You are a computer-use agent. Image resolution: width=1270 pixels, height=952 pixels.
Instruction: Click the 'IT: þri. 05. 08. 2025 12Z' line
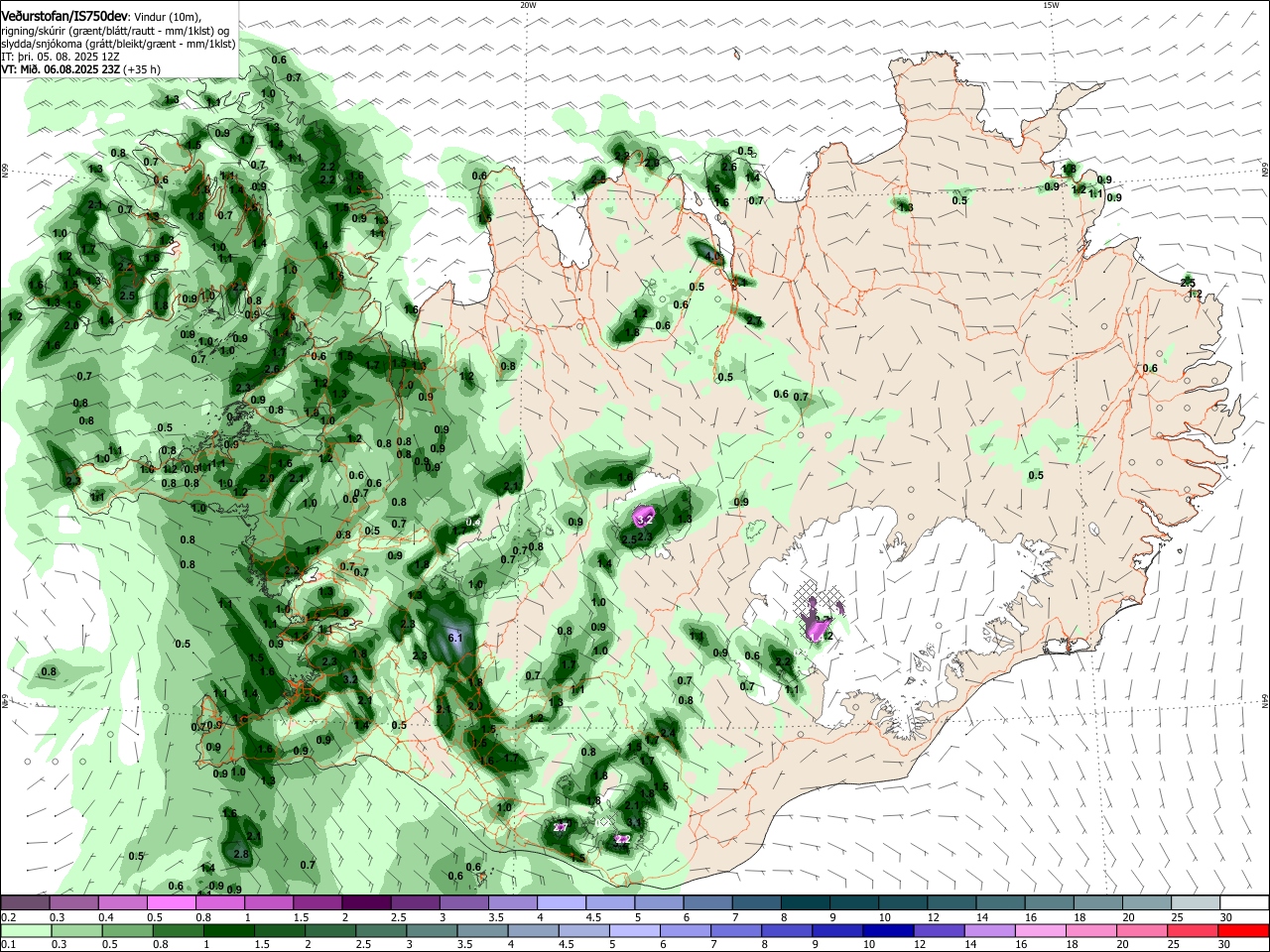pyautogui.click(x=61, y=57)
